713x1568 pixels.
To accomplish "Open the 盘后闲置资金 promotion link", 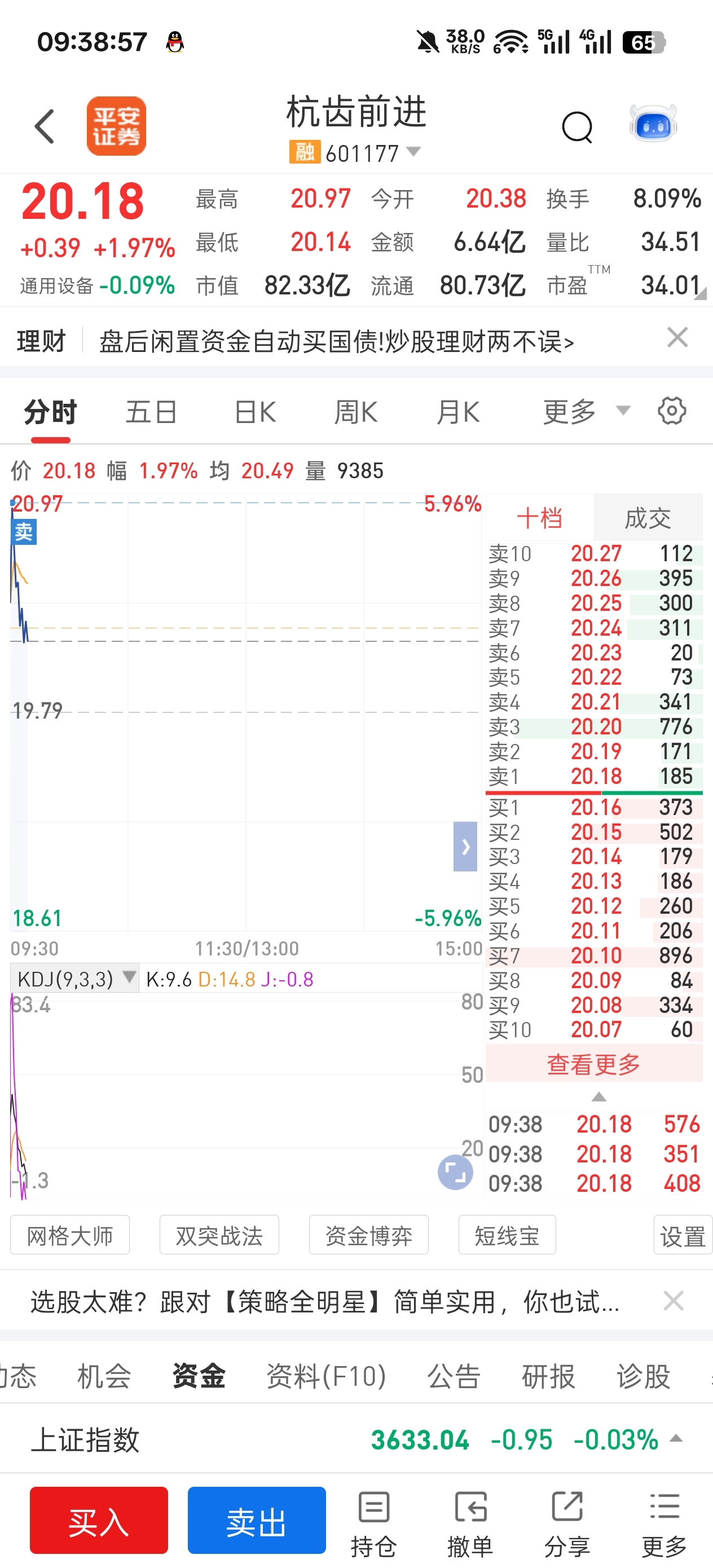I will pos(337,341).
